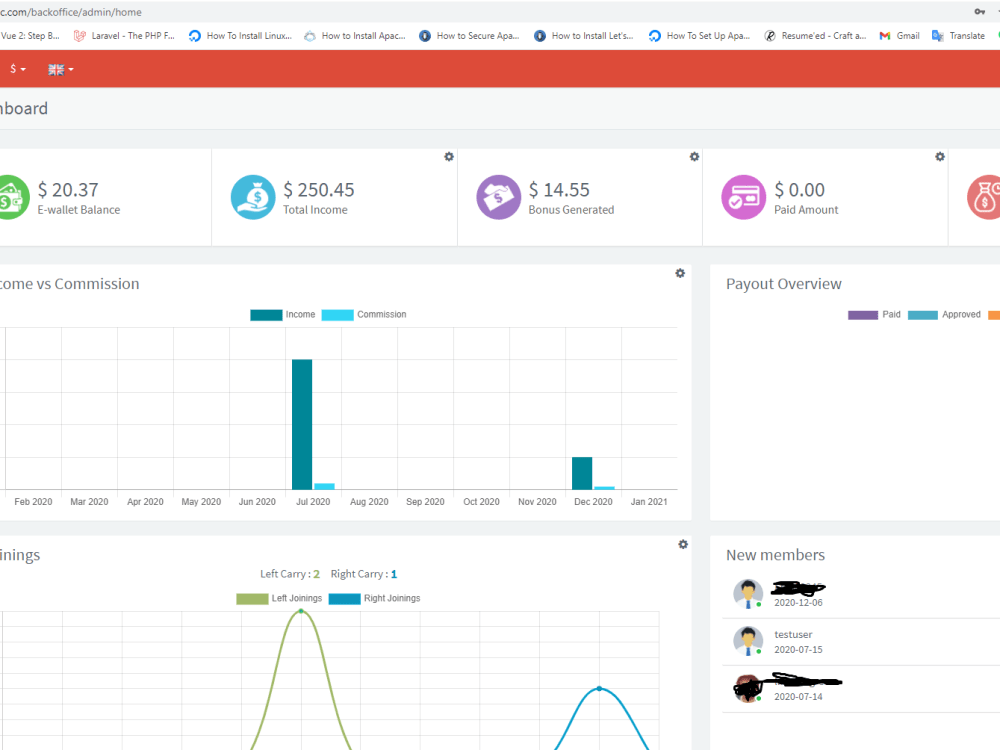
Task: Click the Left Carry value 2
Action: tap(316, 574)
